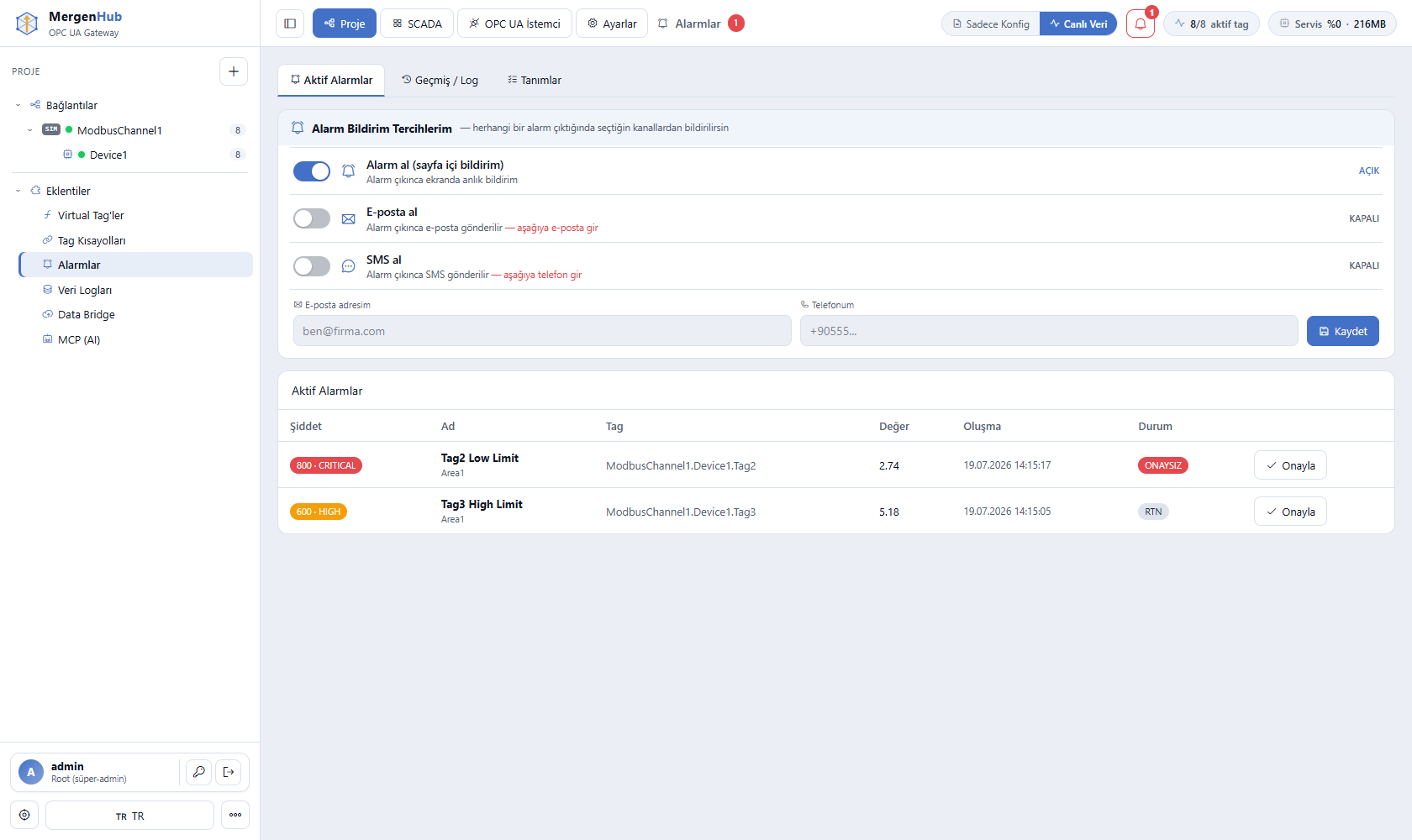Click the chat bubble icon beside SMS al

(x=349, y=266)
